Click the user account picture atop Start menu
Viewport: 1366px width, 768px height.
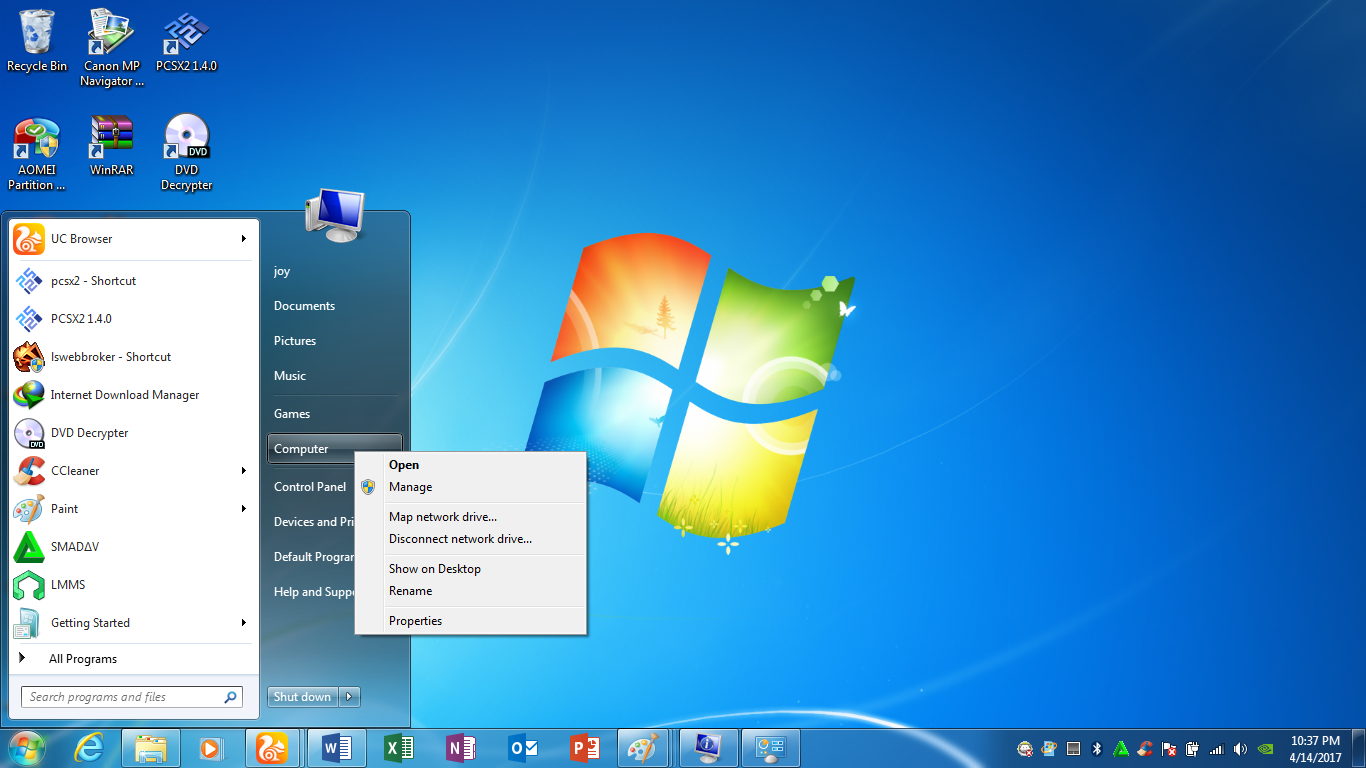point(335,214)
